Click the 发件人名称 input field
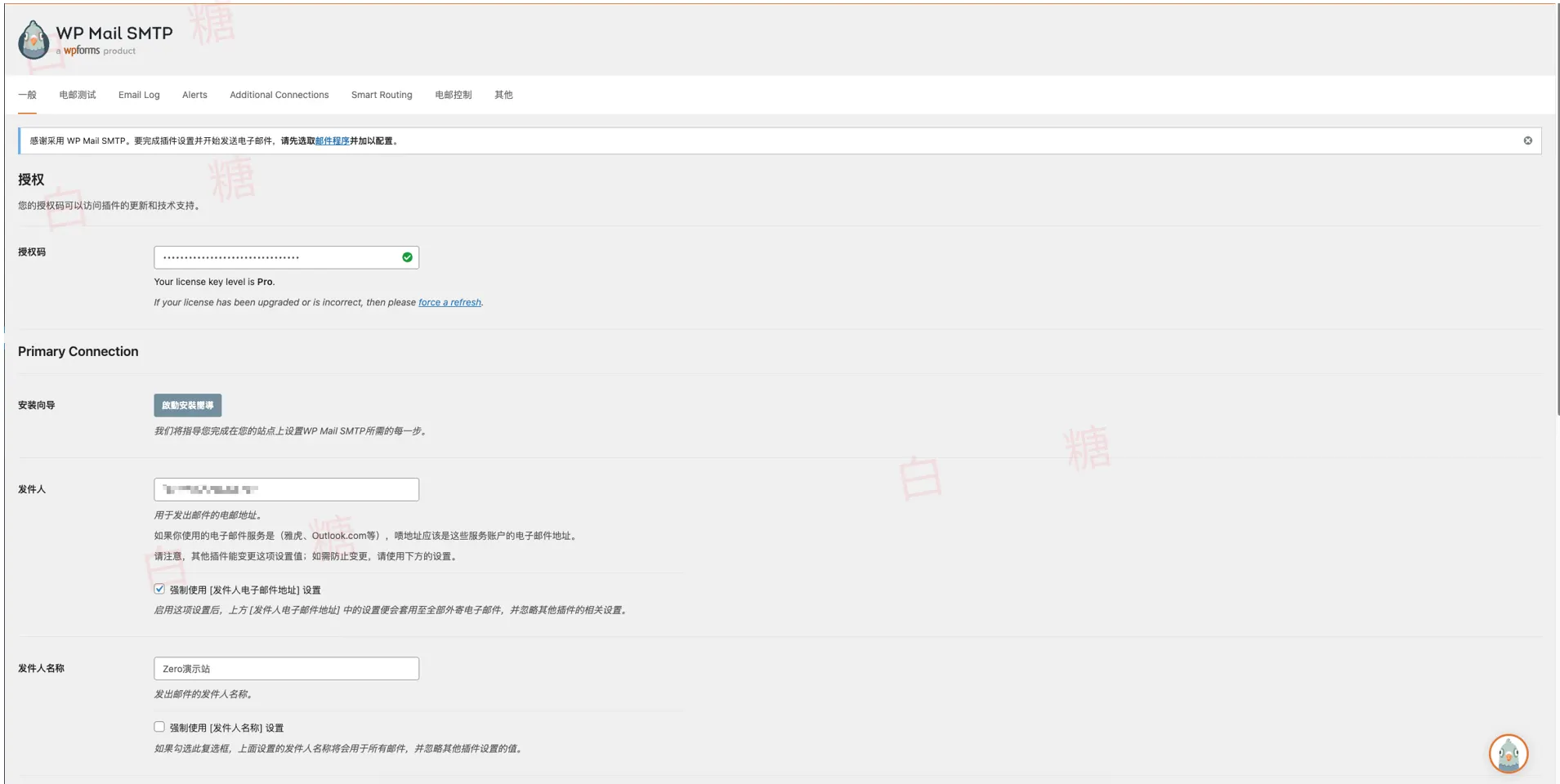 point(286,668)
